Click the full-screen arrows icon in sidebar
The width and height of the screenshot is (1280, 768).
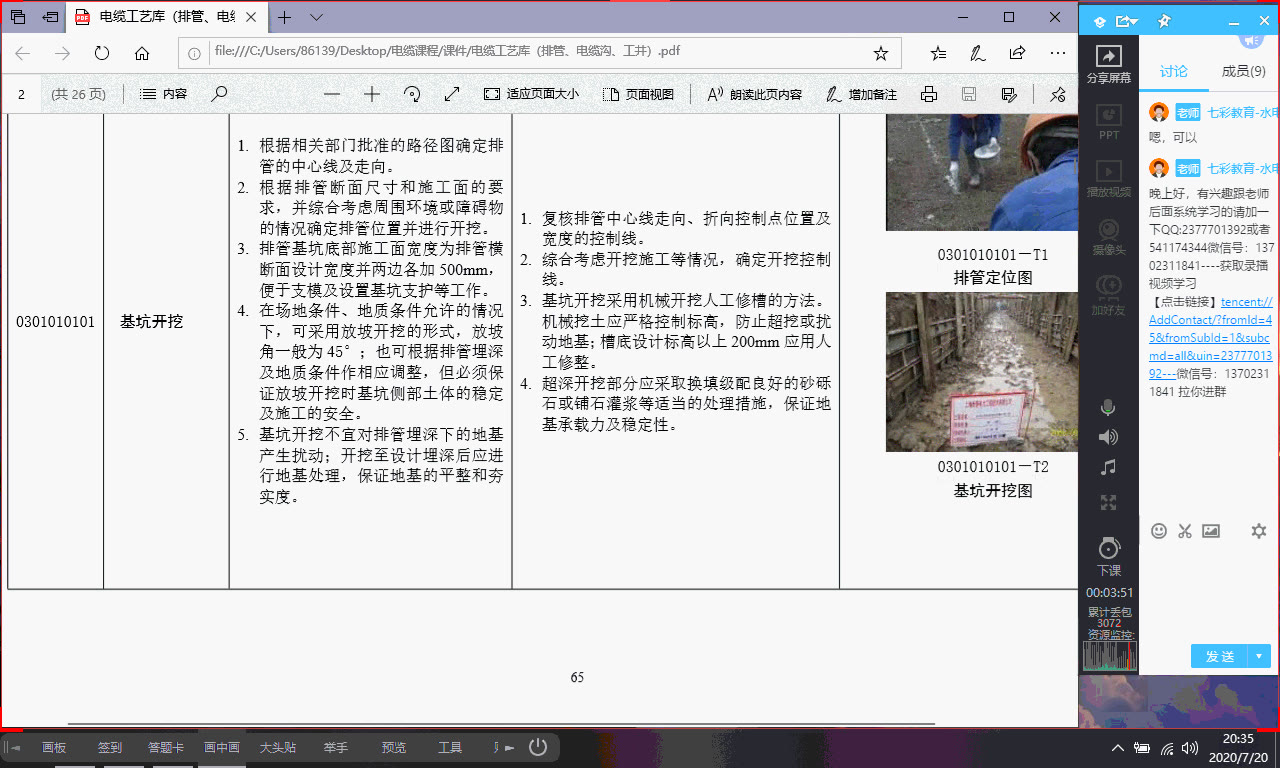click(1108, 502)
